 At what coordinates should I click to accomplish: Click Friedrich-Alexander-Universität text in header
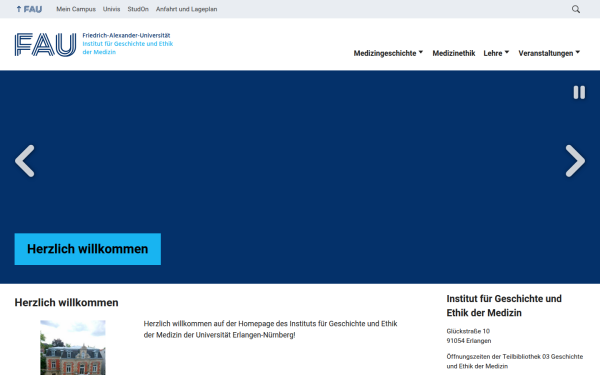coord(126,35)
